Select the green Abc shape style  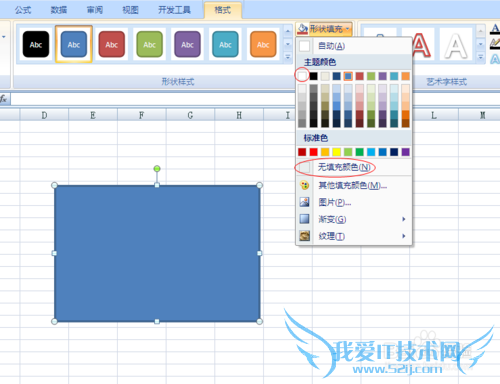[x=149, y=44]
